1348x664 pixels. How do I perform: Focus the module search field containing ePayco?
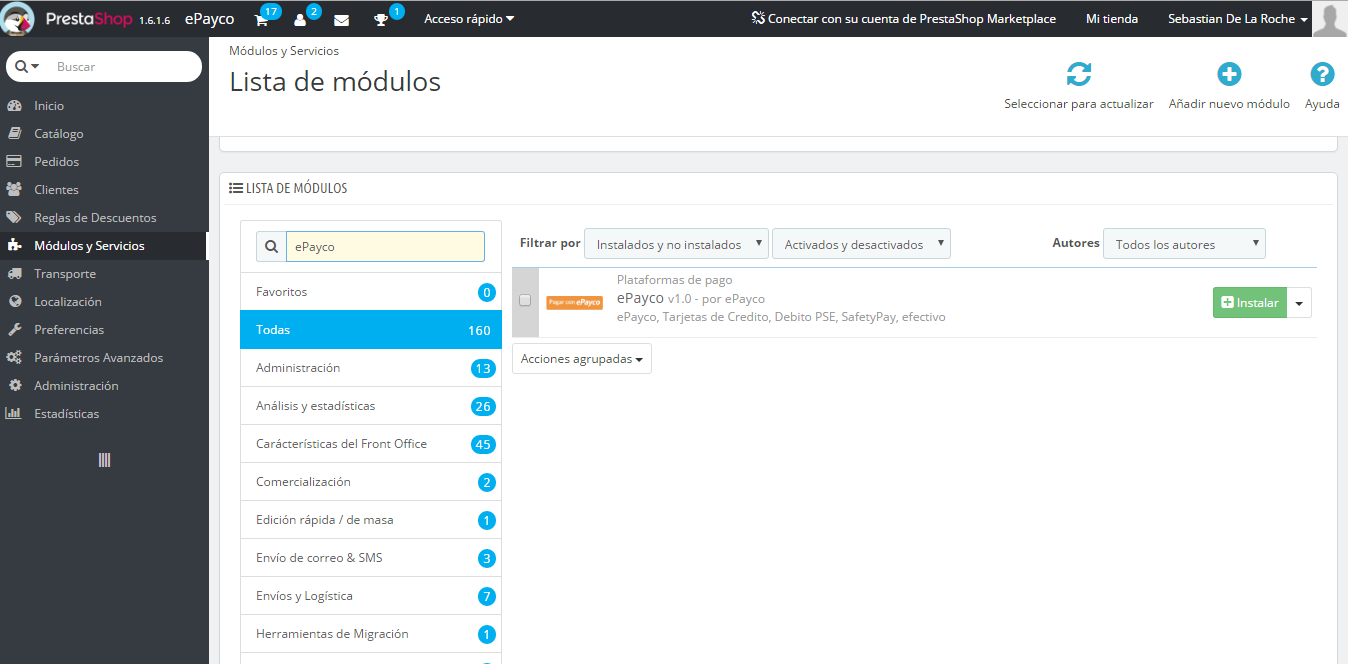[x=385, y=247]
